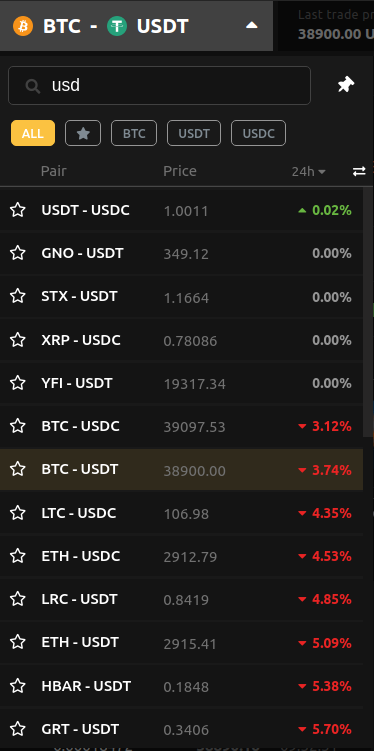Click the Bitcoin logo in the header

tap(23, 25)
